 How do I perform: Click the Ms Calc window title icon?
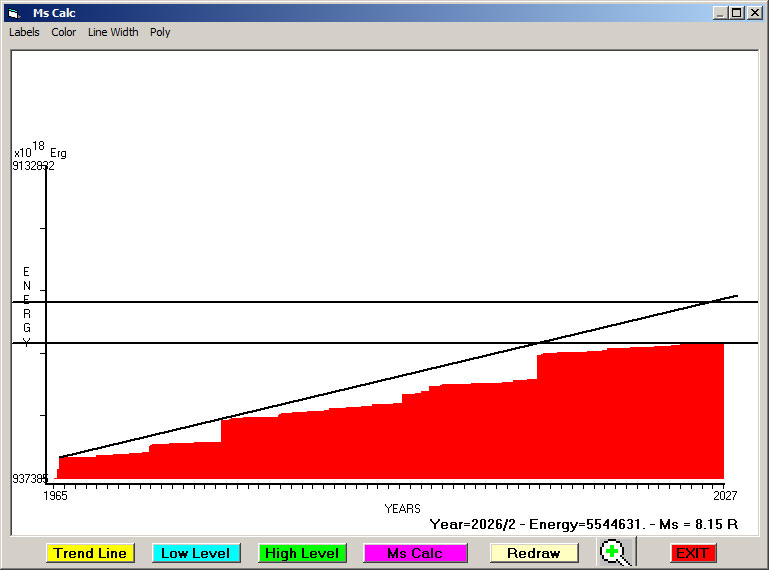point(14,13)
